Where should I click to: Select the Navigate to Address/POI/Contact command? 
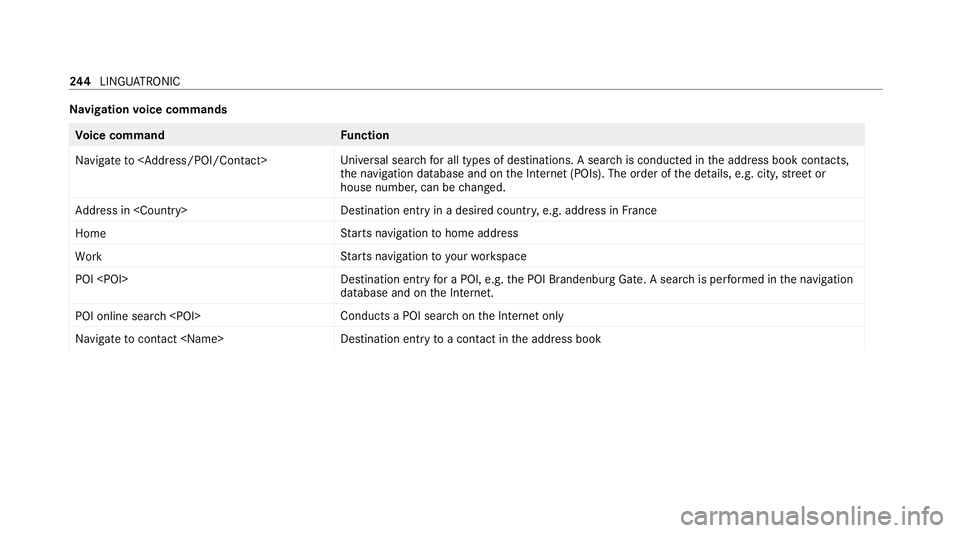(x=171, y=160)
